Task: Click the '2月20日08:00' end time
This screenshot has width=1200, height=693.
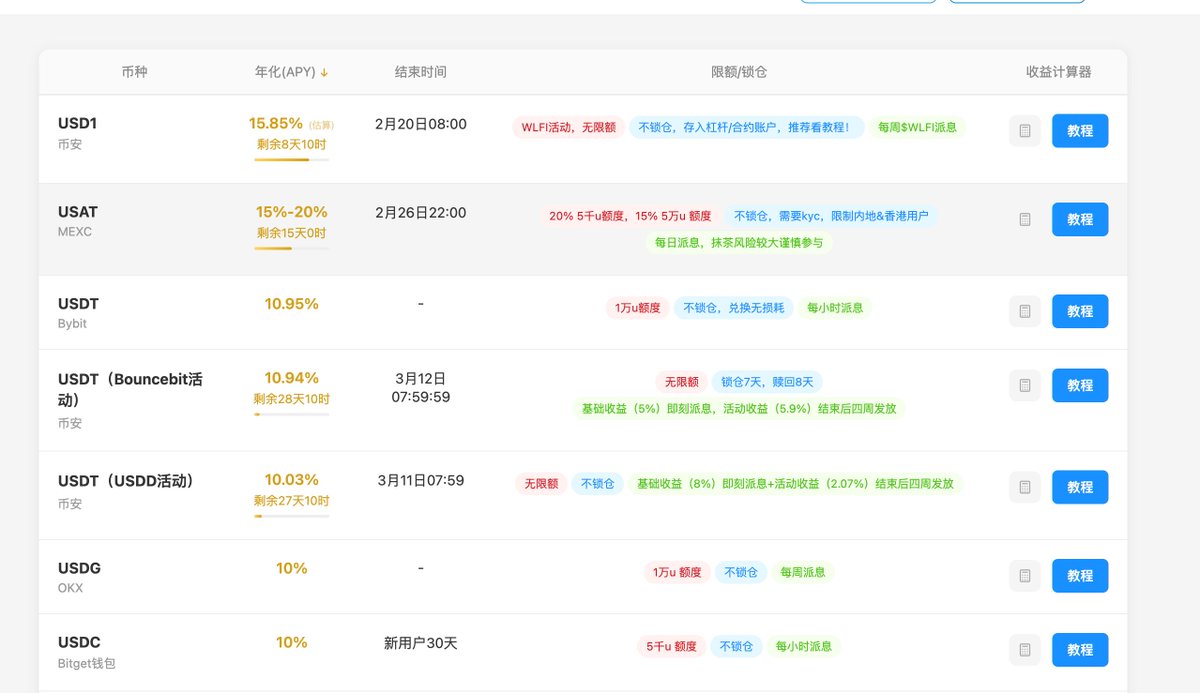Action: point(421,124)
